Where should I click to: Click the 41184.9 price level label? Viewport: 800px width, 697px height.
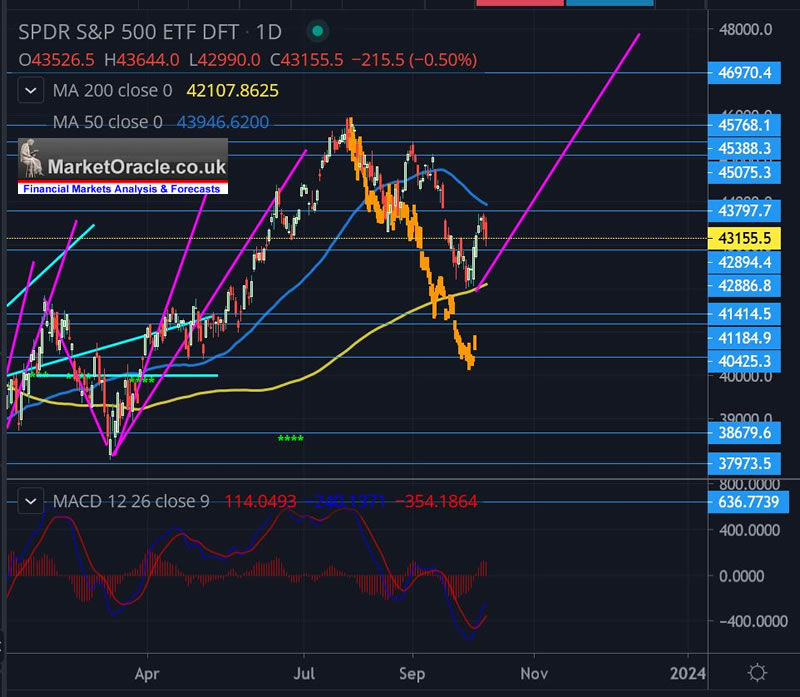744,338
